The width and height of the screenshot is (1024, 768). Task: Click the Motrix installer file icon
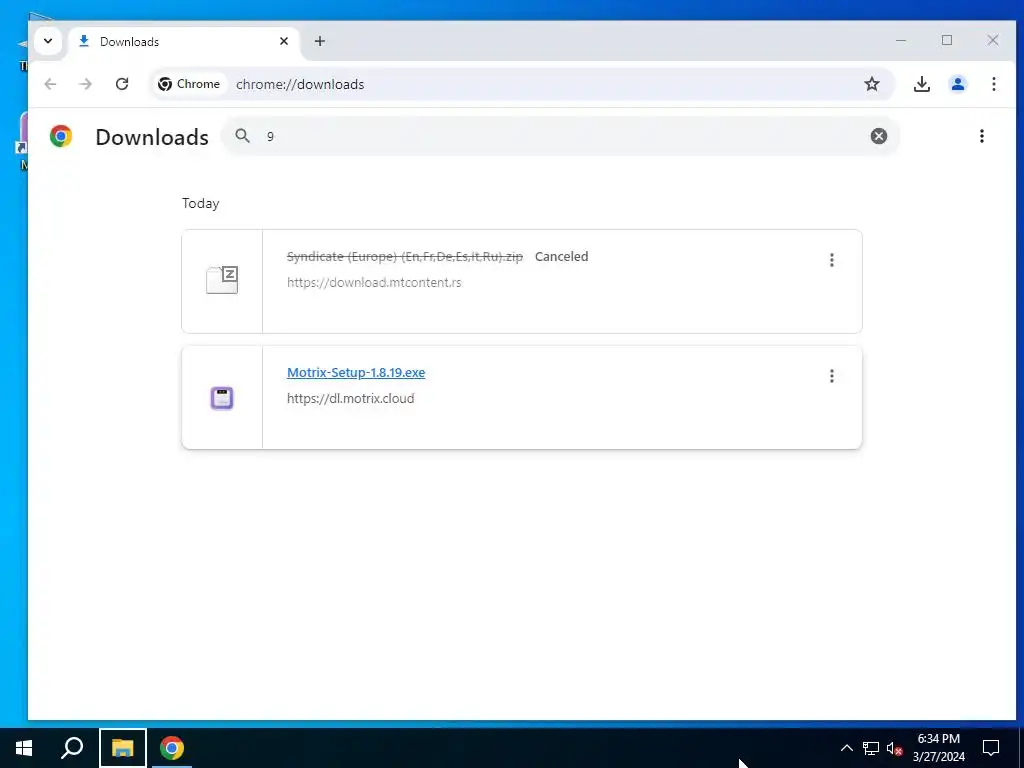pos(222,398)
